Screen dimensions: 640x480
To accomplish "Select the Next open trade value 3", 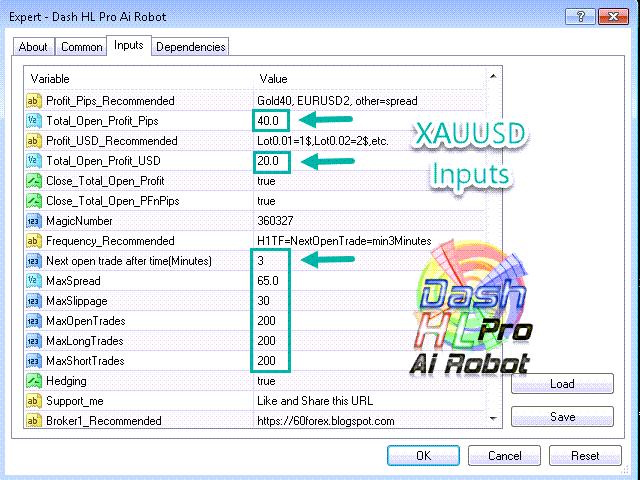I will coord(260,261).
